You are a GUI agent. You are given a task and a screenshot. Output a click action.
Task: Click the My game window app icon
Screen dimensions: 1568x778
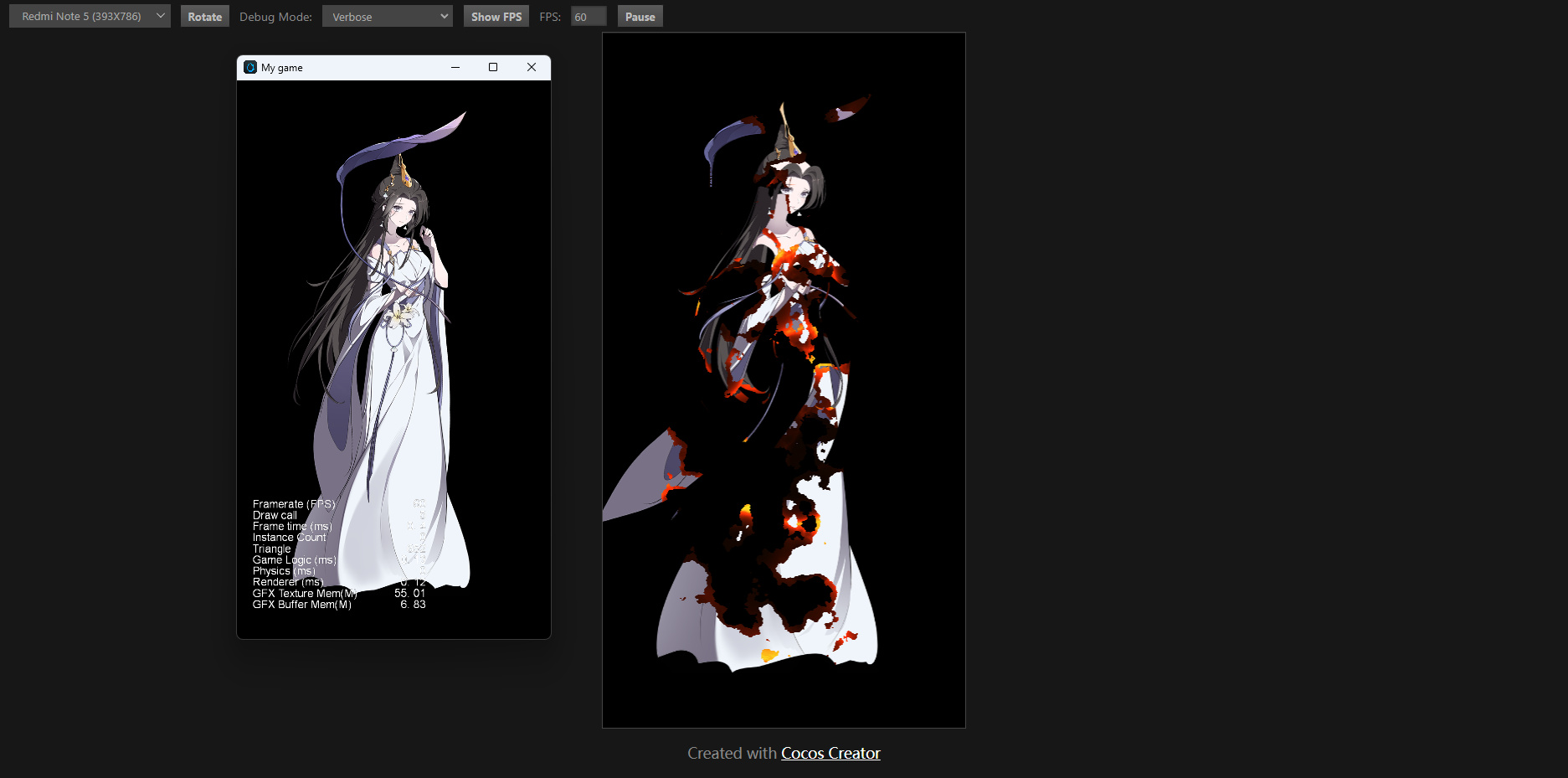tap(250, 67)
